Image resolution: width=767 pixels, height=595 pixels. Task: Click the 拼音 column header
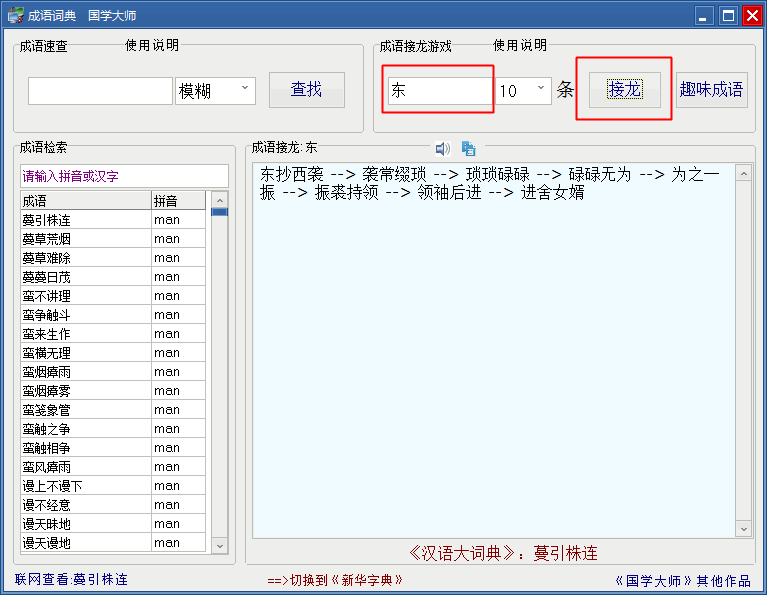point(178,201)
